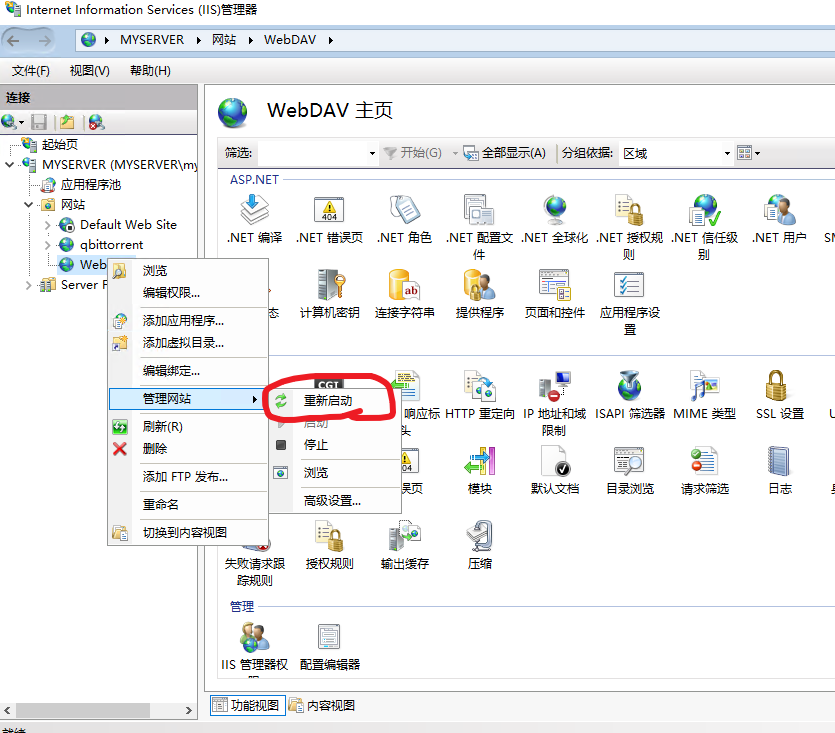Click the connections pane horizontal scrollbar thumb
The width and height of the screenshot is (835, 733).
click(83, 710)
